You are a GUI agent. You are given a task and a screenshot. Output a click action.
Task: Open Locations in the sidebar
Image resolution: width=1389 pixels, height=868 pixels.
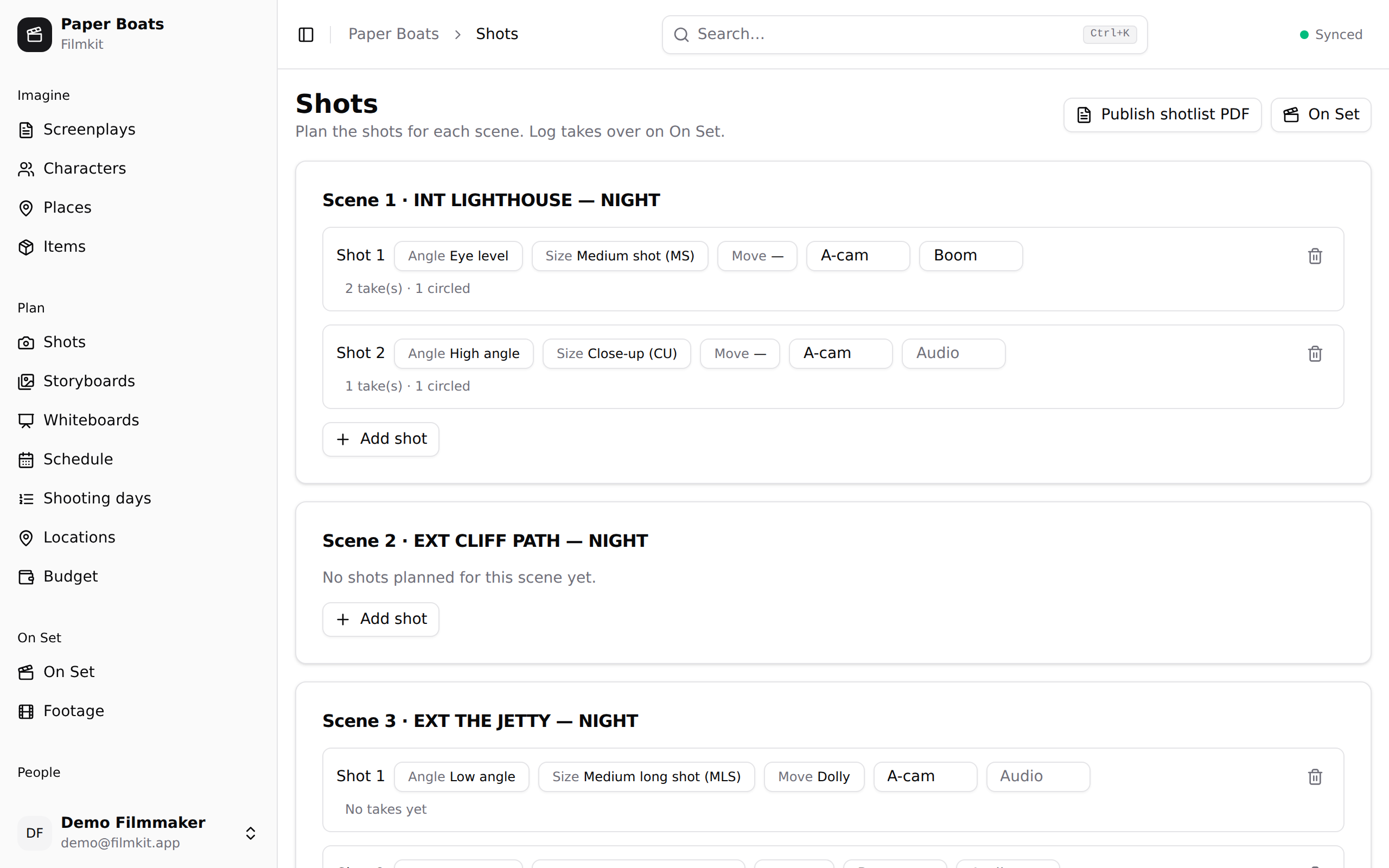pyautogui.click(x=138, y=537)
